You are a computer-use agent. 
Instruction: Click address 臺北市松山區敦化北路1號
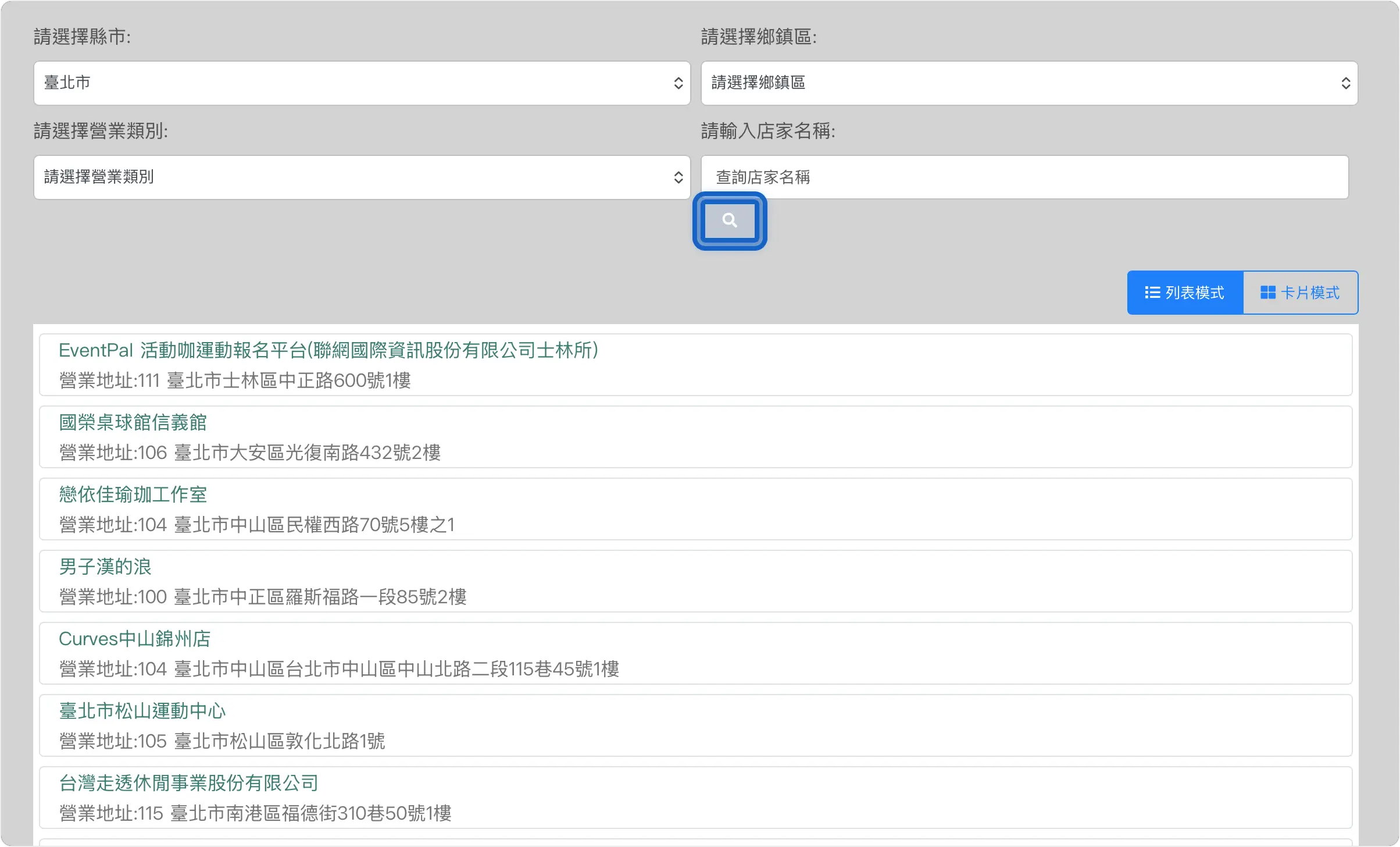point(280,741)
